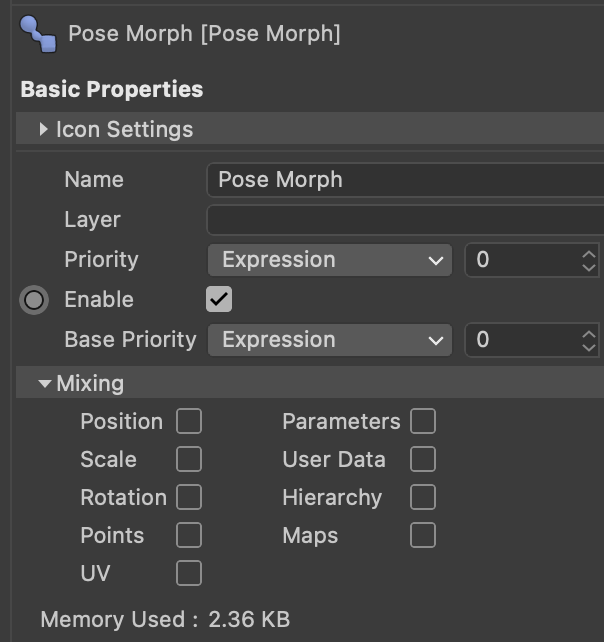
Task: Click the Priority value stepper arrows
Action: click(x=588, y=260)
